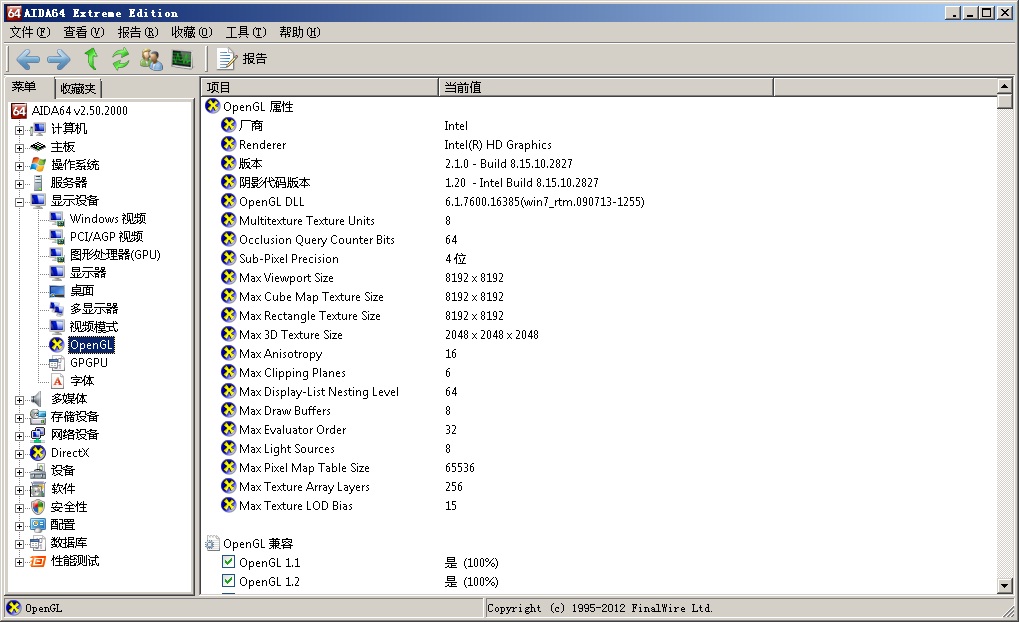This screenshot has width=1019, height=622.
Task: Expand the 性能测试 tree node
Action: [19, 562]
